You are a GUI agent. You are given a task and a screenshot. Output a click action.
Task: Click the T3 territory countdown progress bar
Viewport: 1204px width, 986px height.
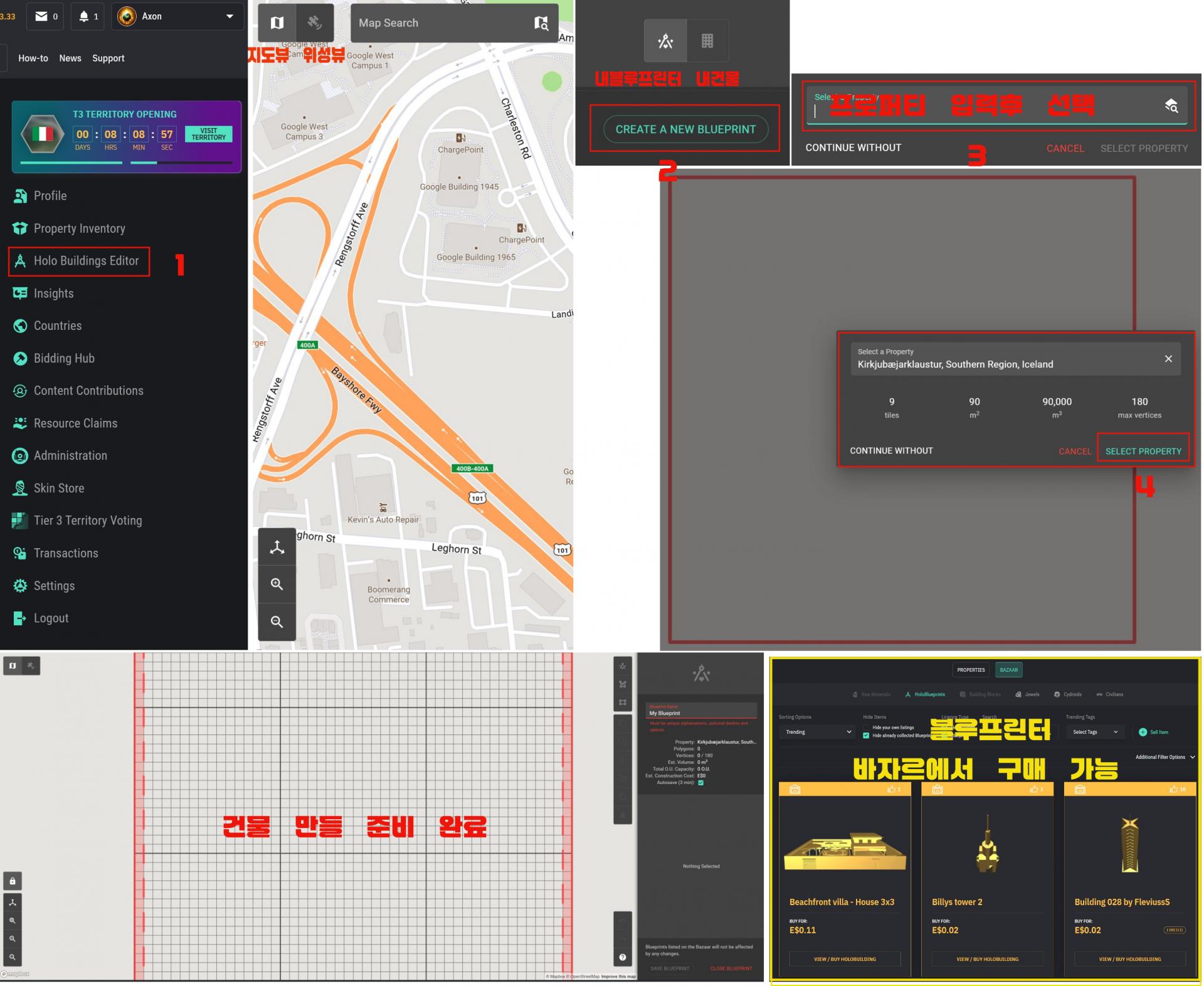(x=126, y=162)
